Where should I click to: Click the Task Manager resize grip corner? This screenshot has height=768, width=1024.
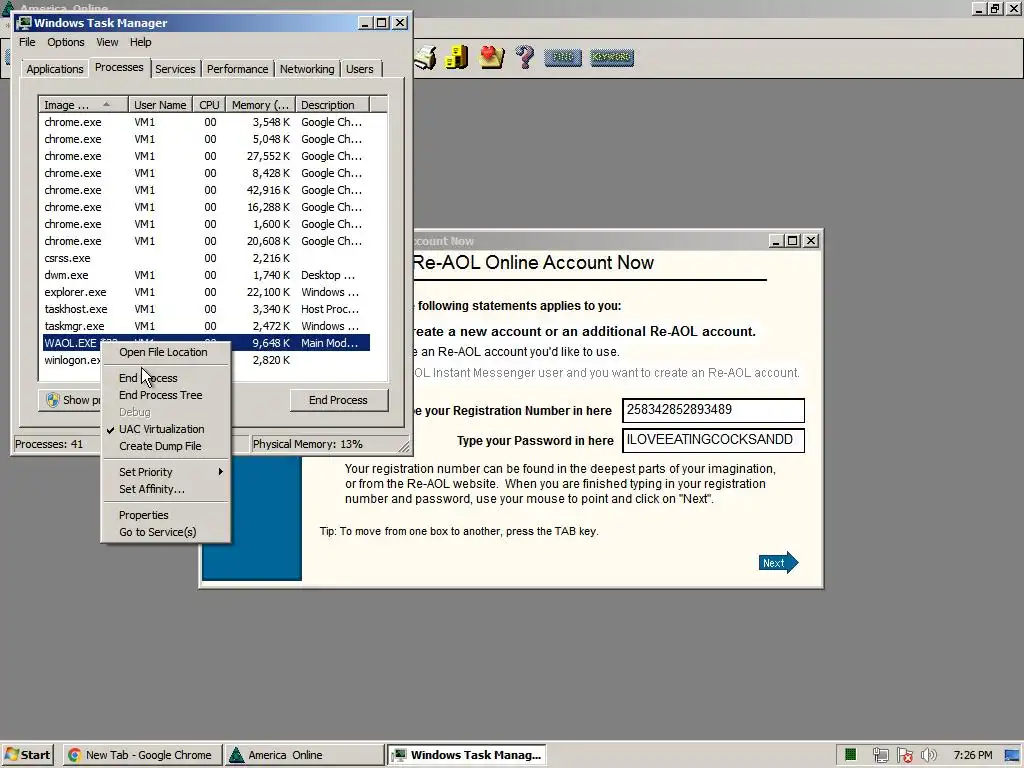click(404, 447)
